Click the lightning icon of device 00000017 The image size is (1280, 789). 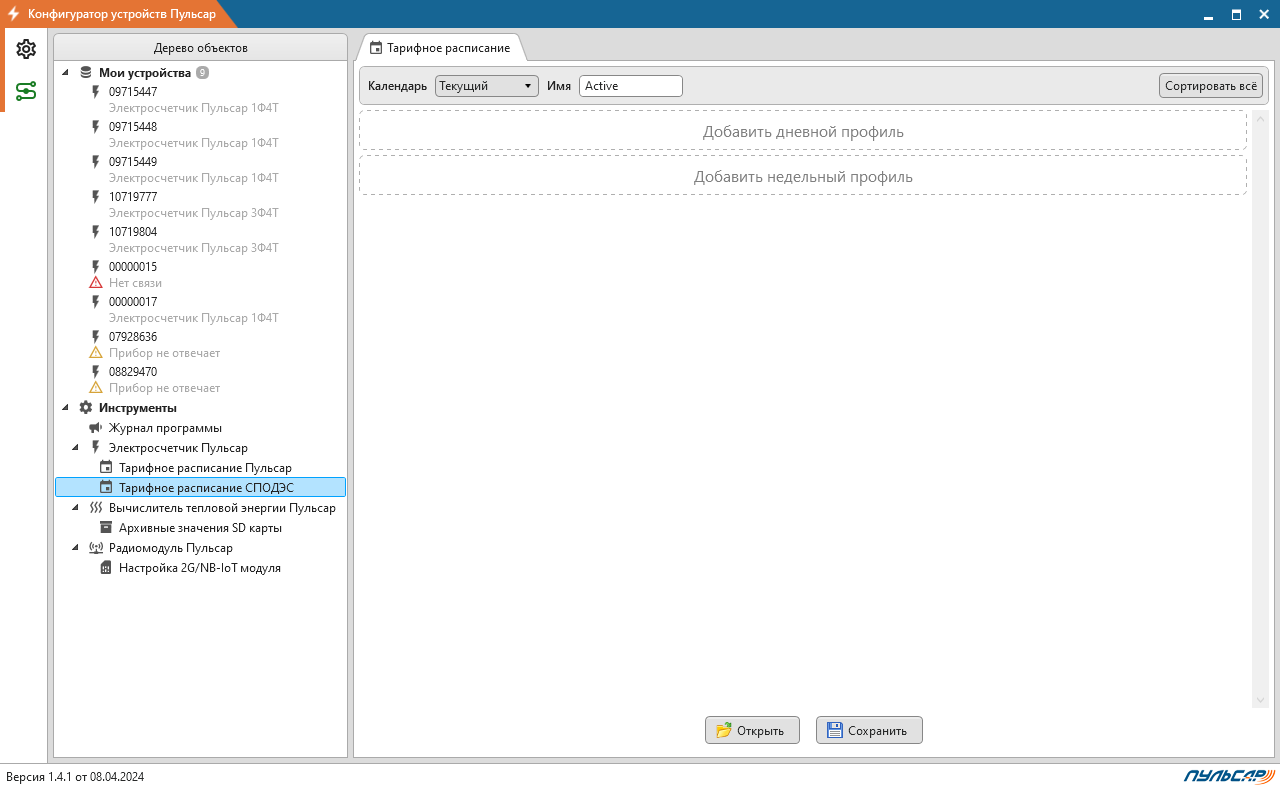[x=96, y=302]
